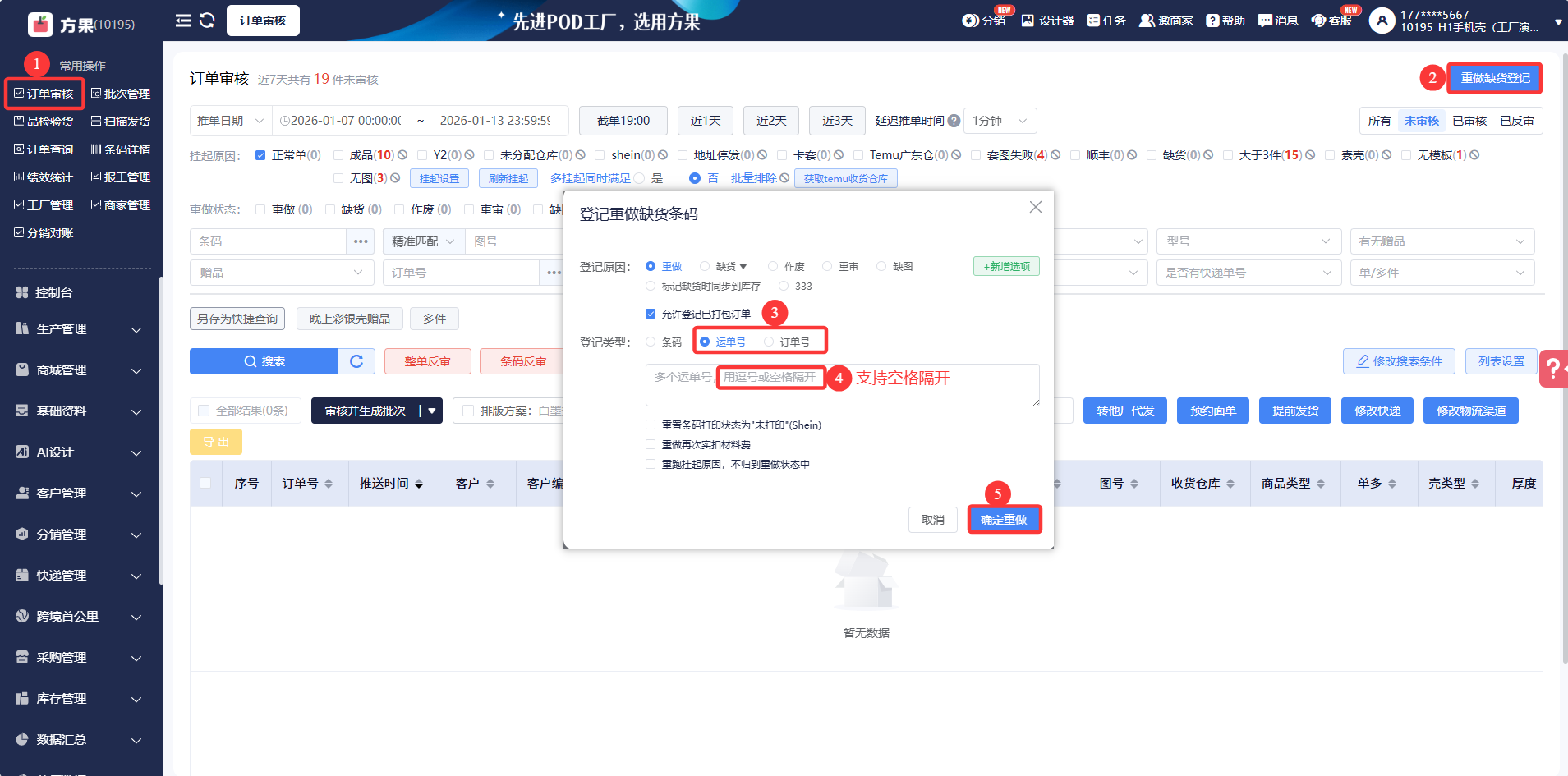Choose 订单号 as the 登记类型

click(x=769, y=342)
